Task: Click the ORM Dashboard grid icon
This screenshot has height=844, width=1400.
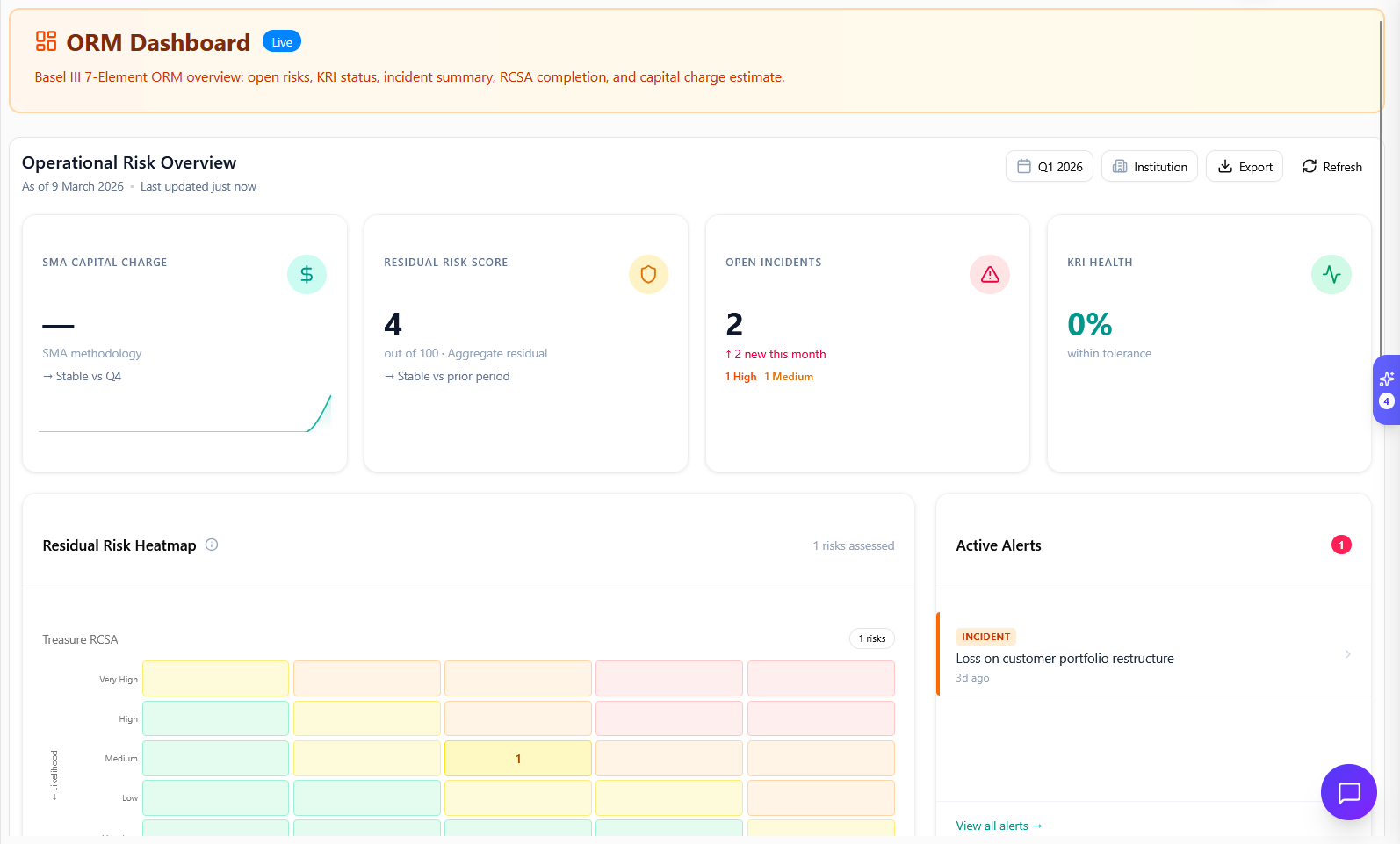Action: (x=46, y=41)
